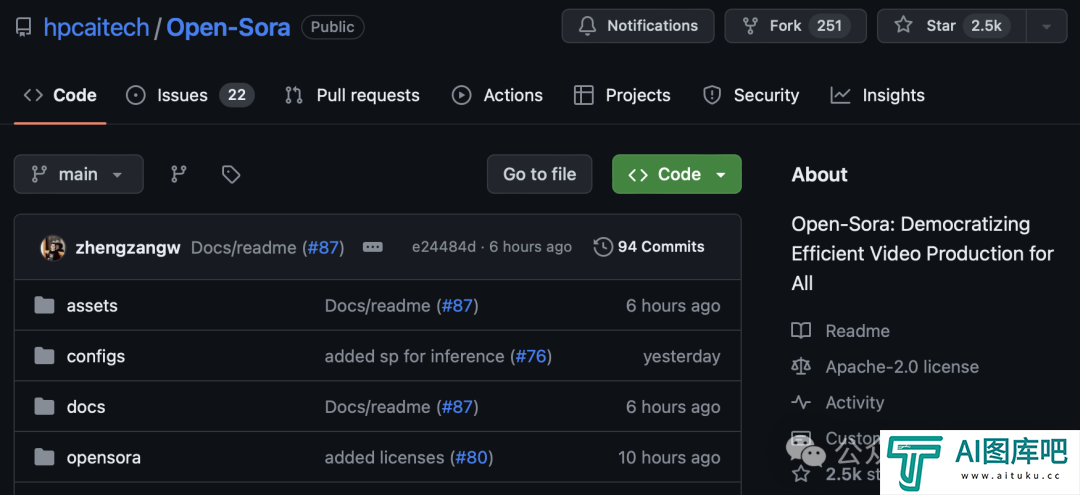This screenshot has height=495, width=1080.
Task: Open the Activity link in About
Action: (x=855, y=403)
